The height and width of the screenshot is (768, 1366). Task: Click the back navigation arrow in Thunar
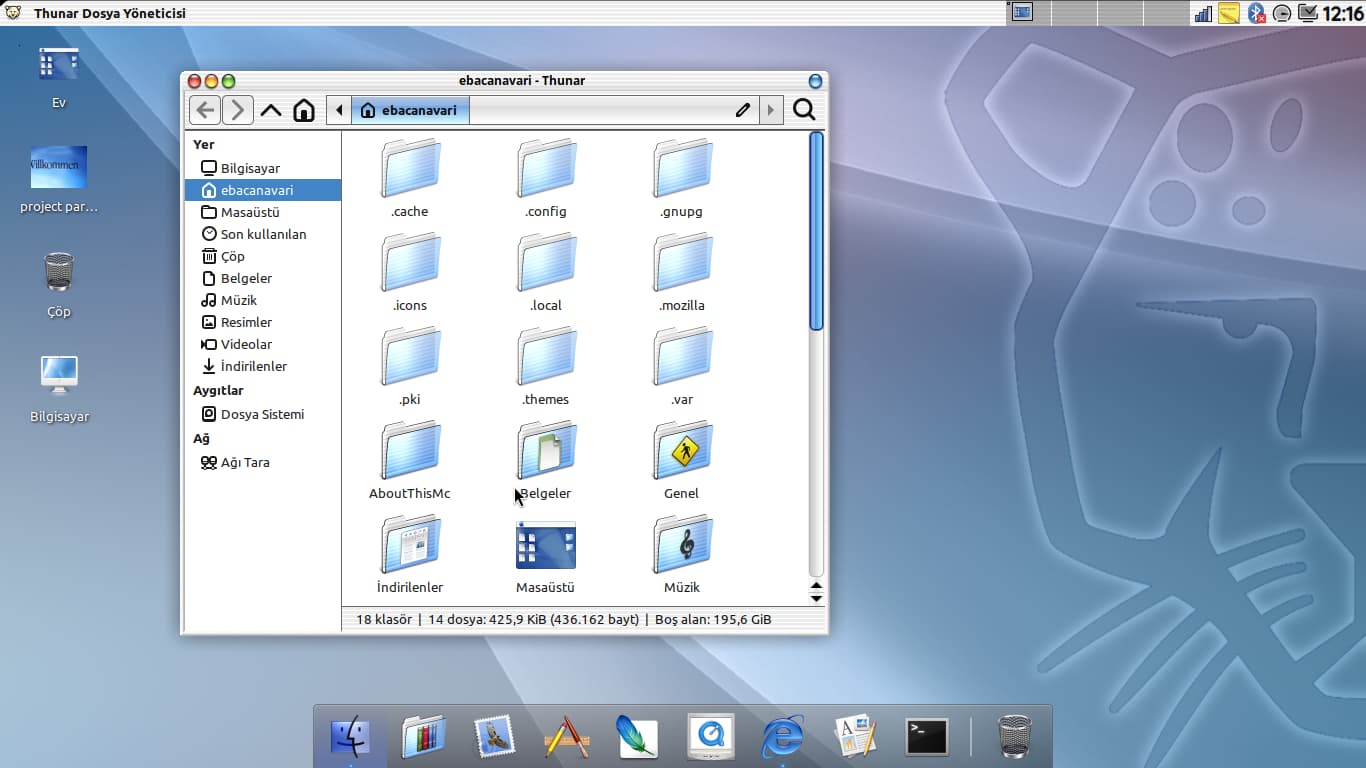204,110
